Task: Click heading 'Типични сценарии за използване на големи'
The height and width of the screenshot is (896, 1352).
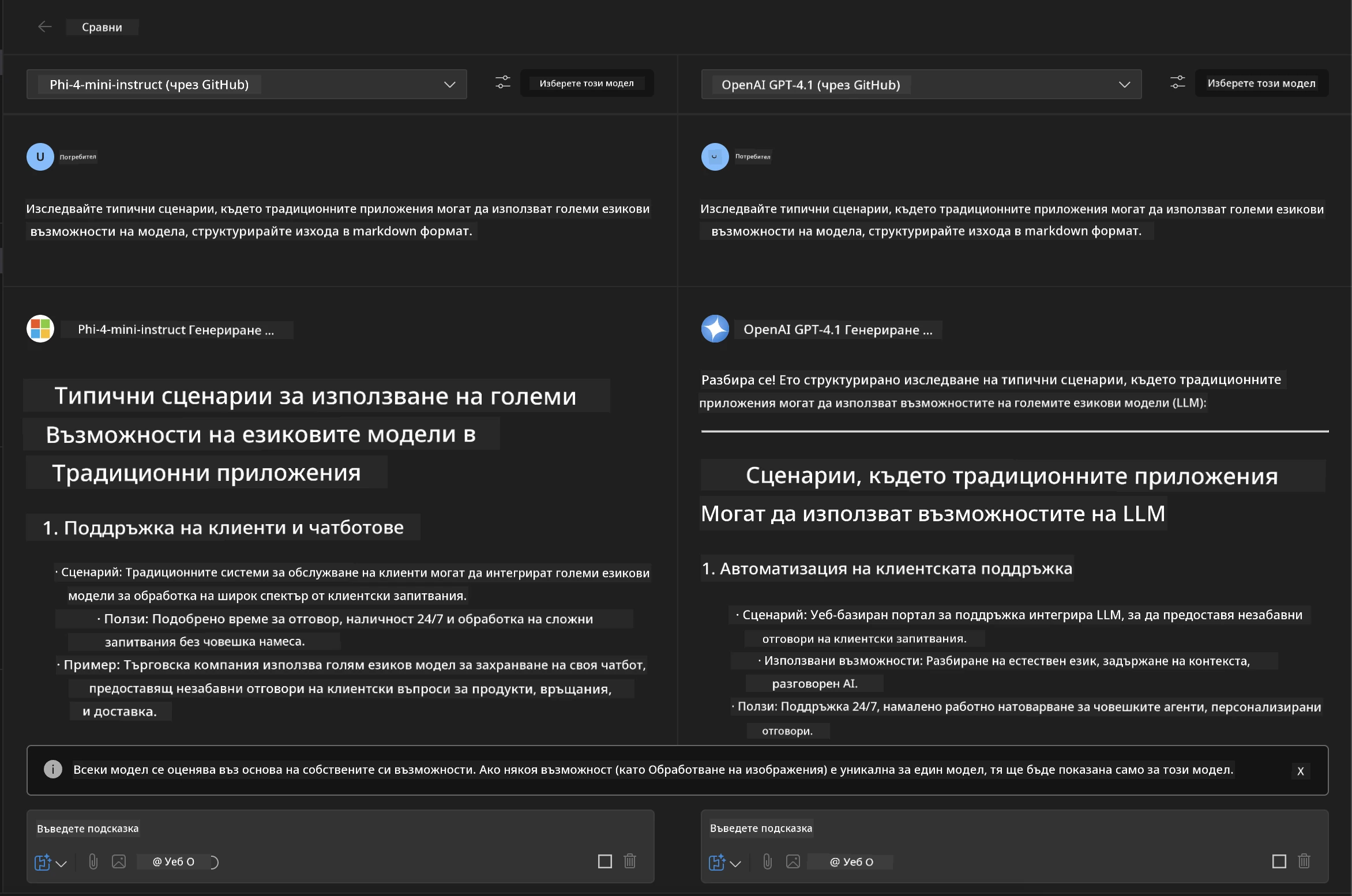Action: coord(316,396)
